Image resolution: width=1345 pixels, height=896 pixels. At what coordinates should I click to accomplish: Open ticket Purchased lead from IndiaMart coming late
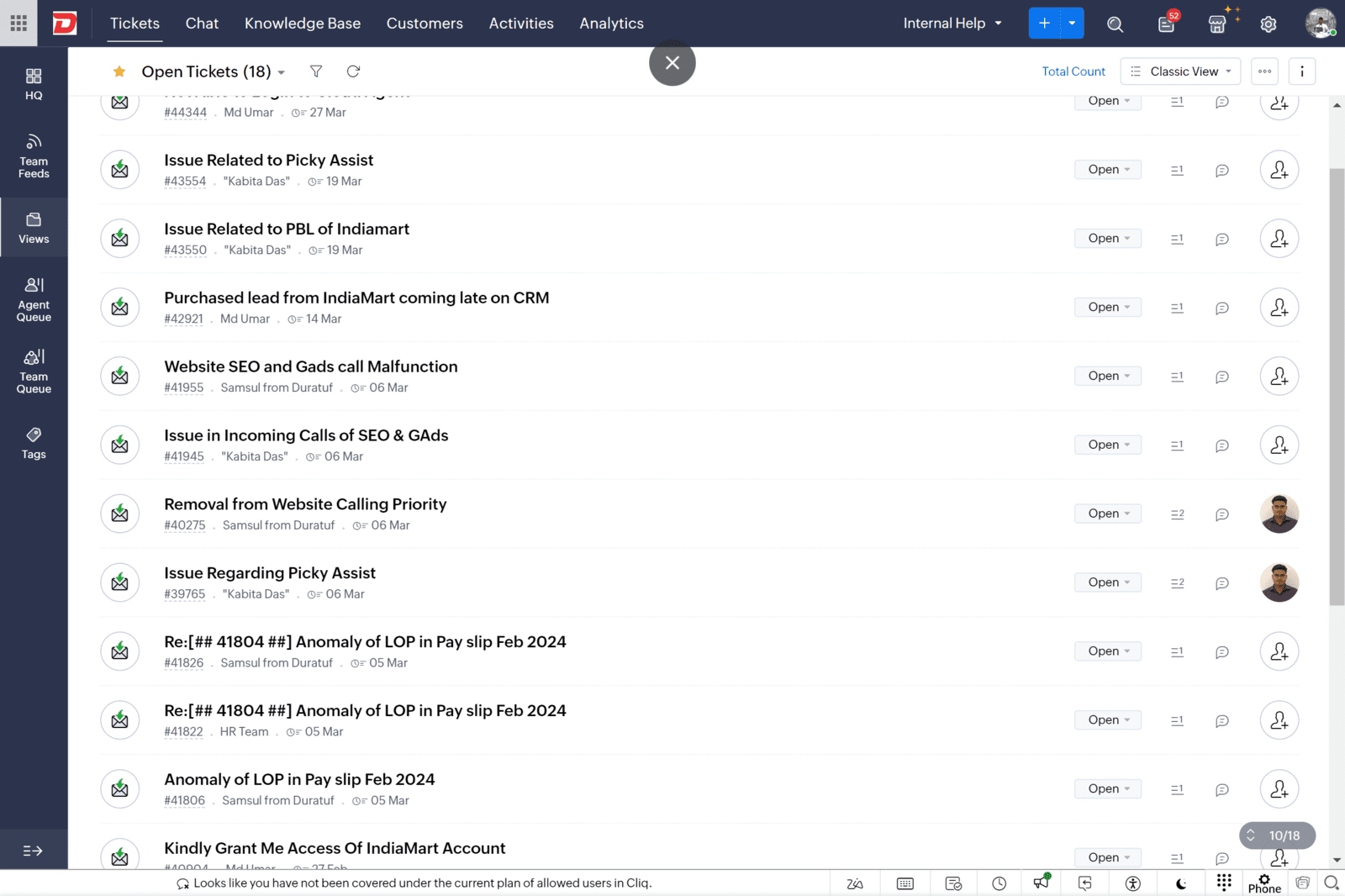(x=356, y=298)
